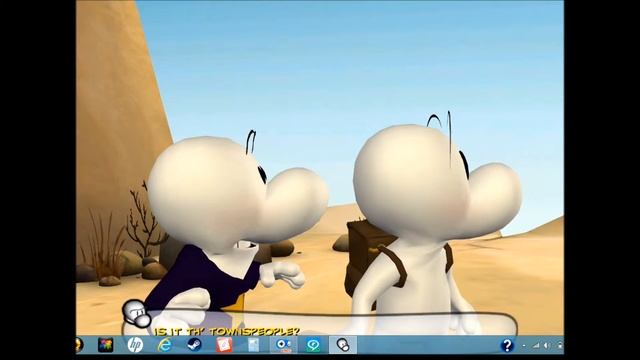Open the red-orange app icon in taskbar
The width and height of the screenshot is (640, 360).
tap(224, 345)
